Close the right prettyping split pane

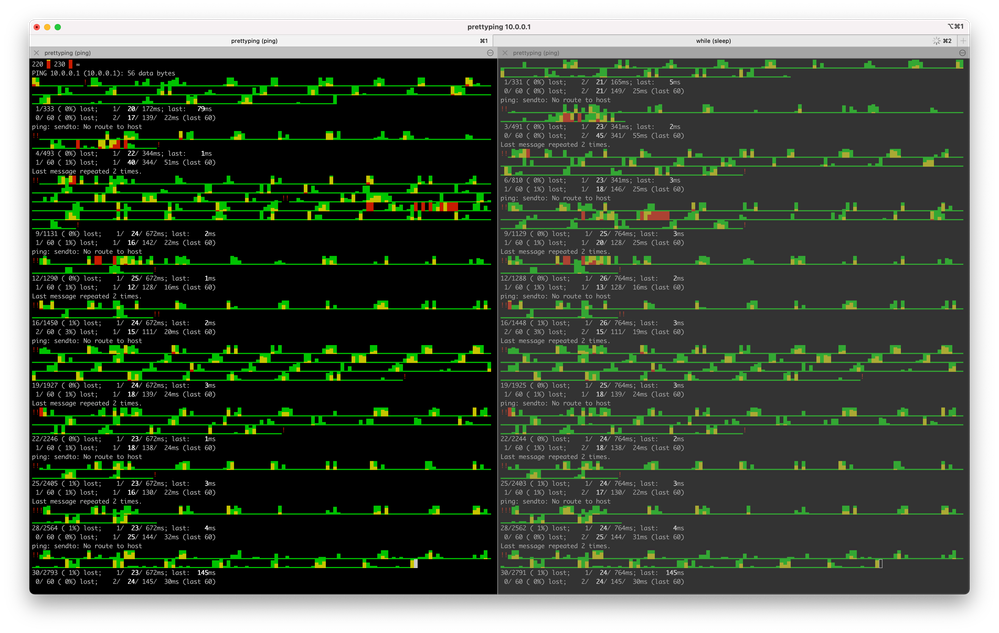(504, 52)
